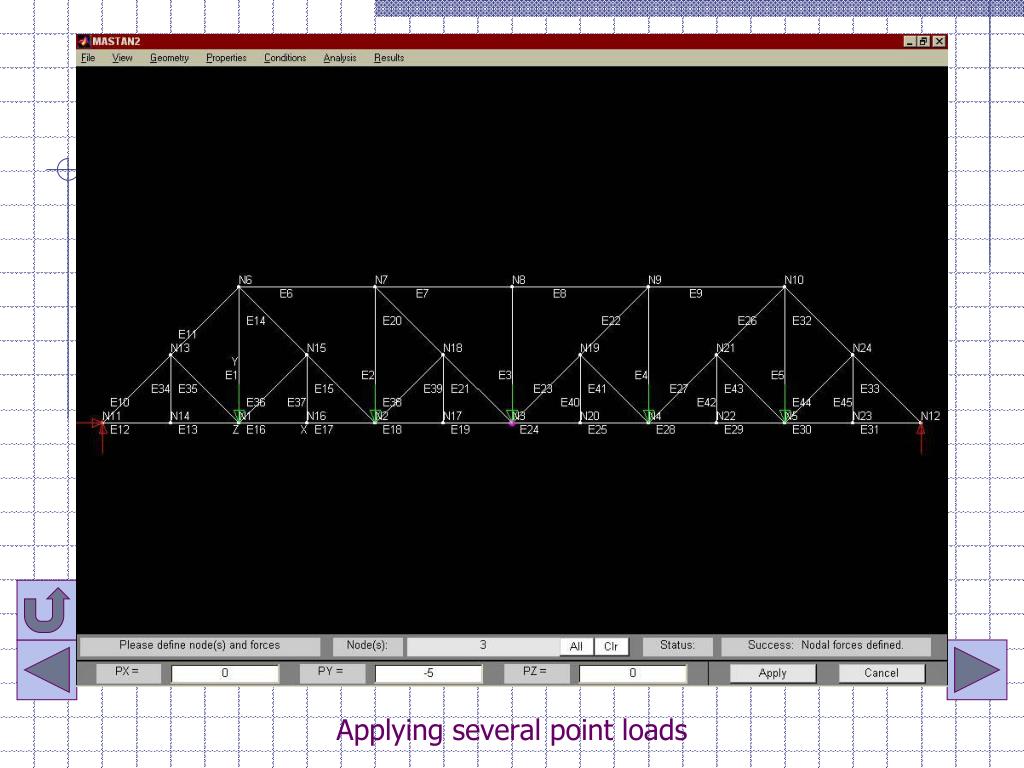Select node N23 on bottom chord
The image size is (1024, 768).
point(853,423)
